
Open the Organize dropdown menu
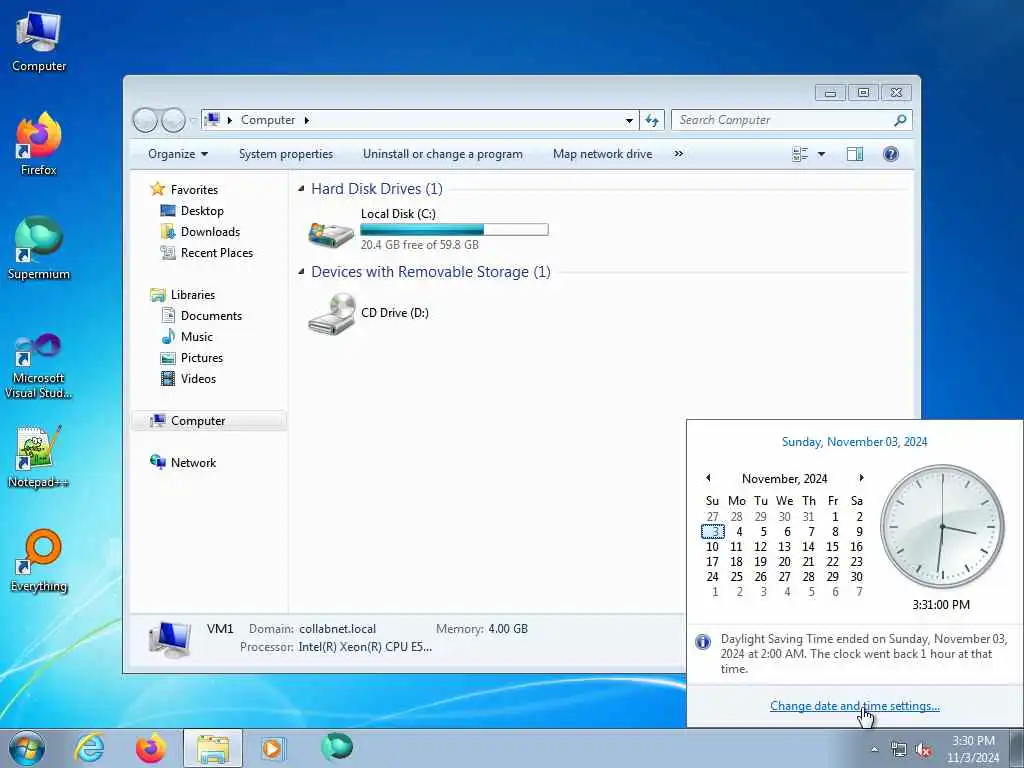pyautogui.click(x=178, y=154)
